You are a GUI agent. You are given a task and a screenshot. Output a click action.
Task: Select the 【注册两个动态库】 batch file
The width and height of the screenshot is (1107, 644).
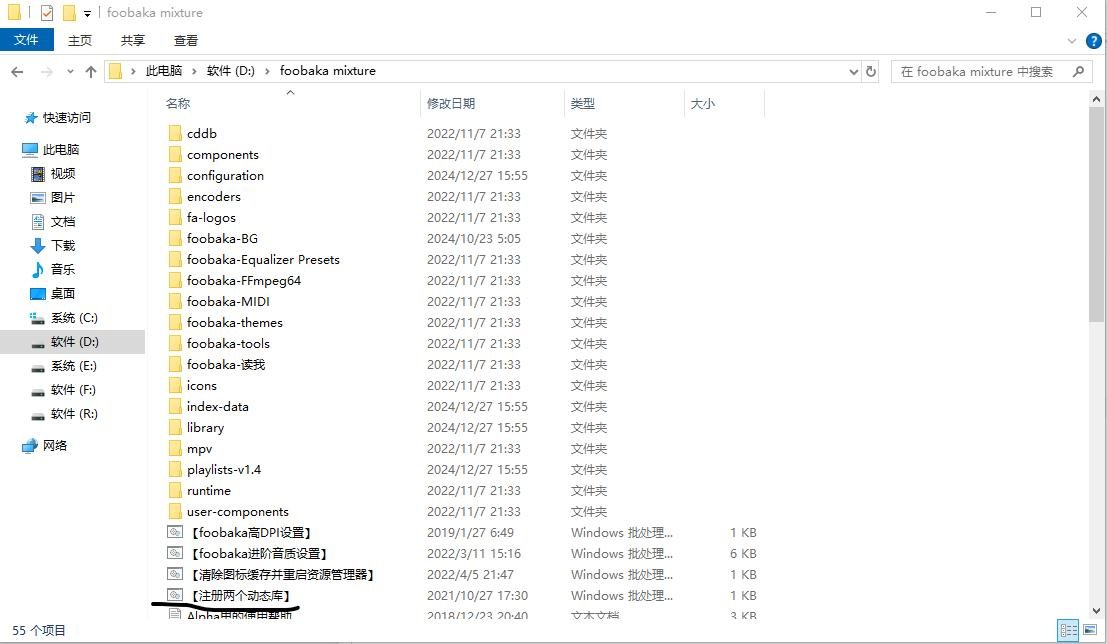(x=240, y=596)
